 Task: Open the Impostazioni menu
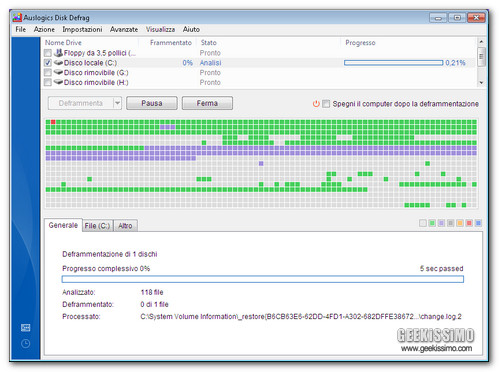[82, 29]
